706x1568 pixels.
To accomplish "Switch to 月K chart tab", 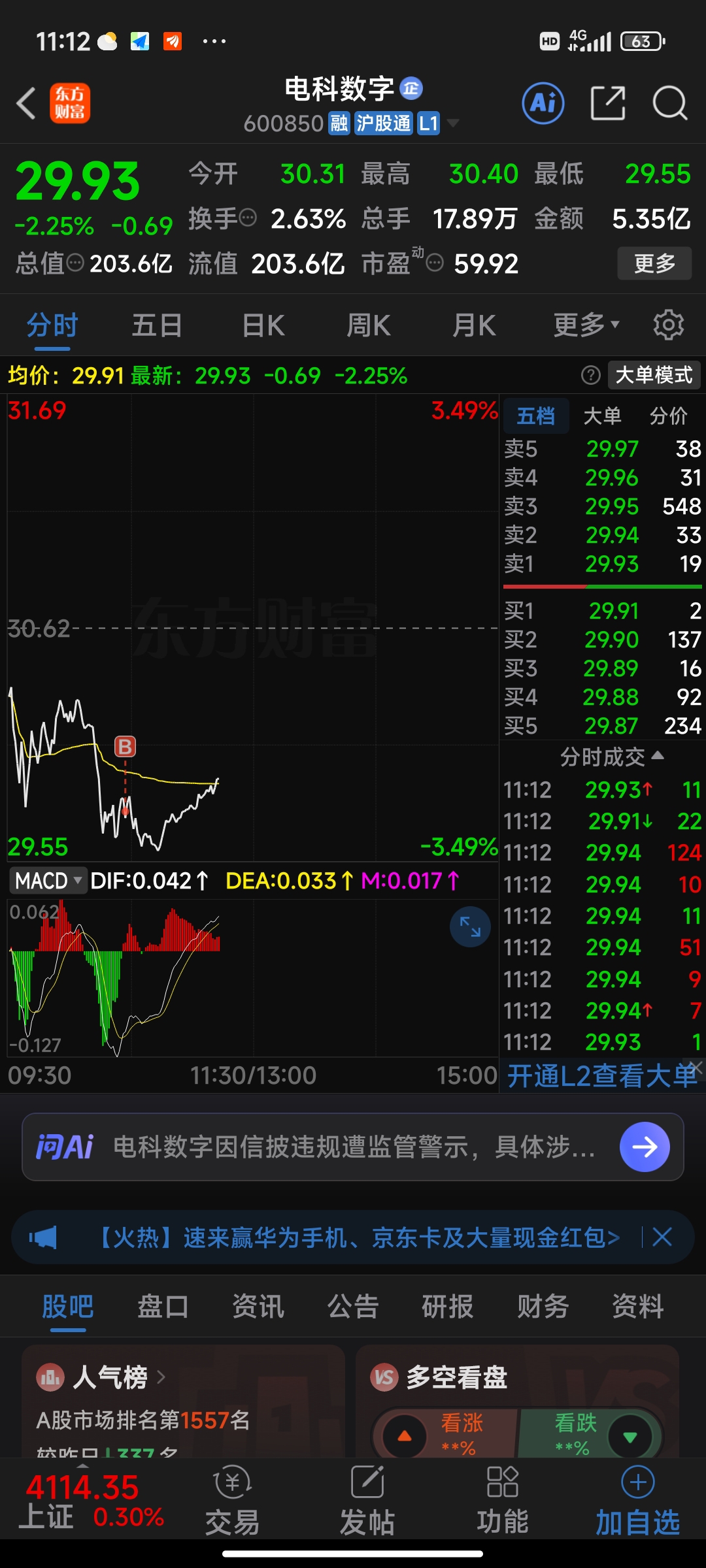I will pos(475,325).
